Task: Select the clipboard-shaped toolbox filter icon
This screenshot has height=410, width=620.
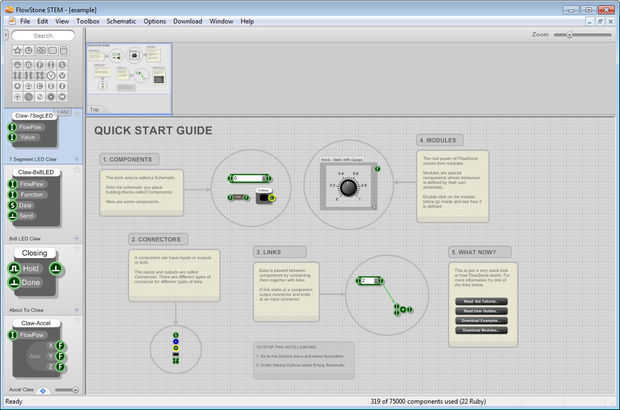Action: 64,51
